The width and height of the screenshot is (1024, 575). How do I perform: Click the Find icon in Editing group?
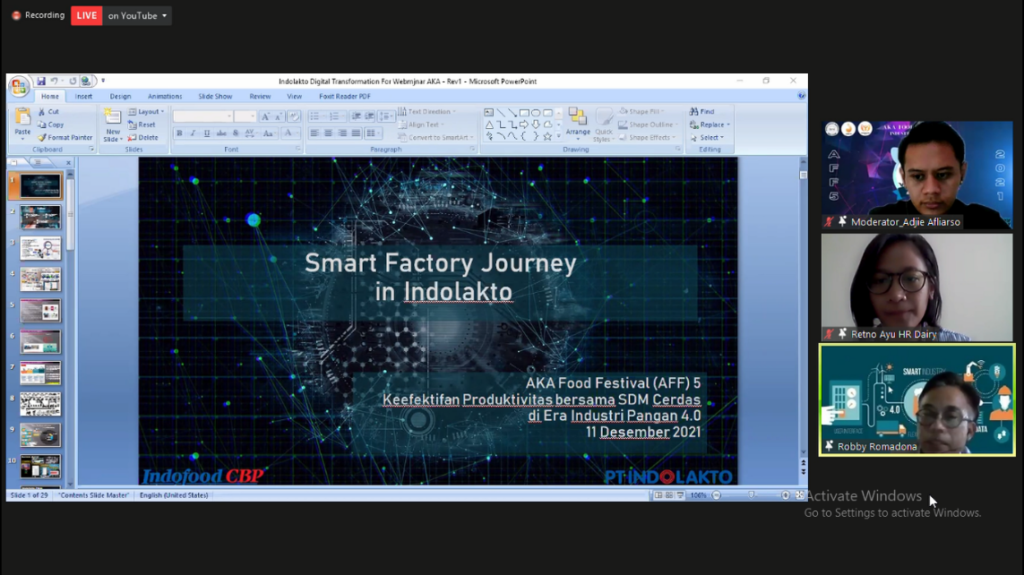tap(701, 112)
